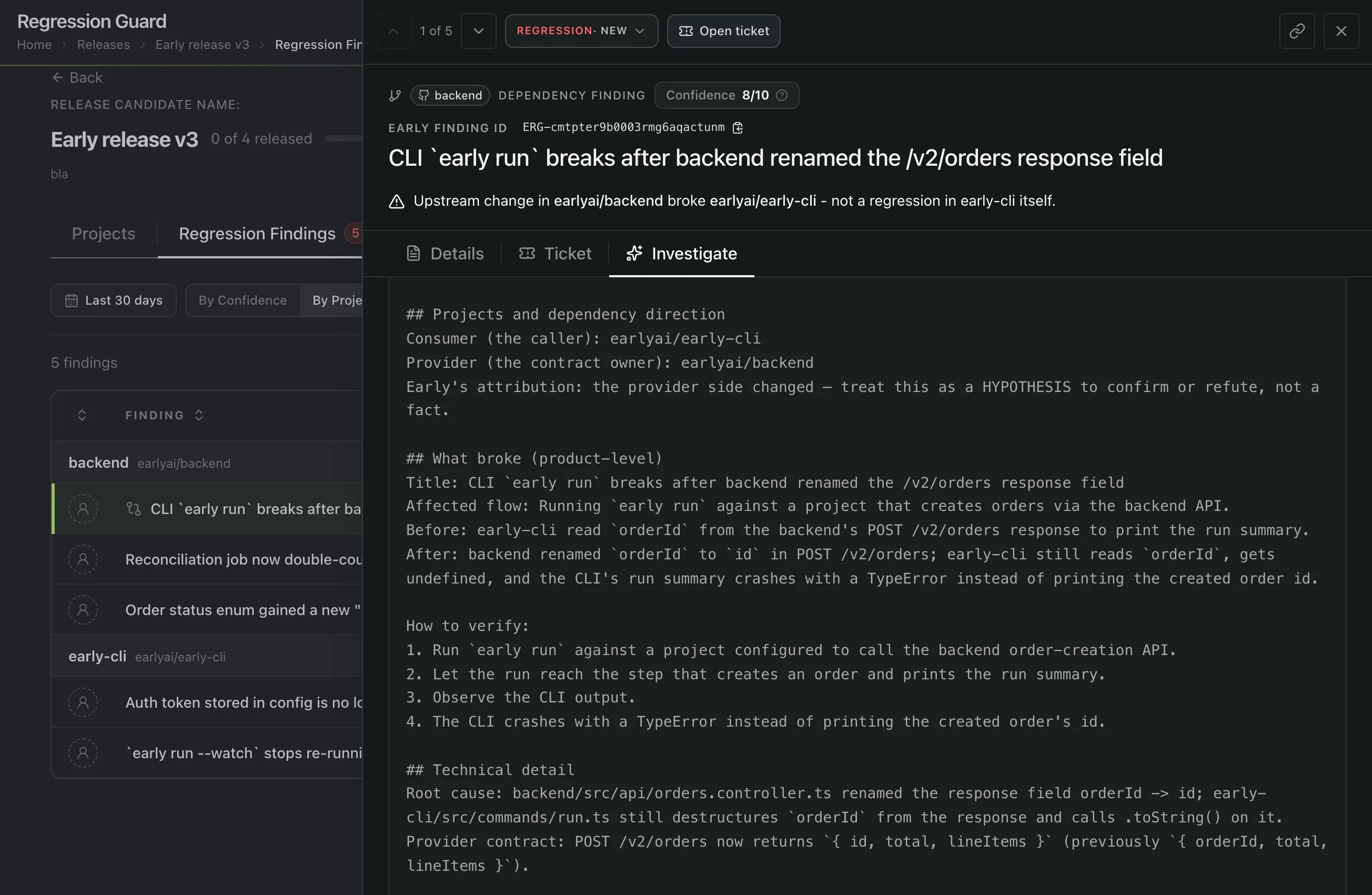This screenshot has height=895, width=1372.
Task: Open the Regression Findings tab
Action: [x=260, y=234]
